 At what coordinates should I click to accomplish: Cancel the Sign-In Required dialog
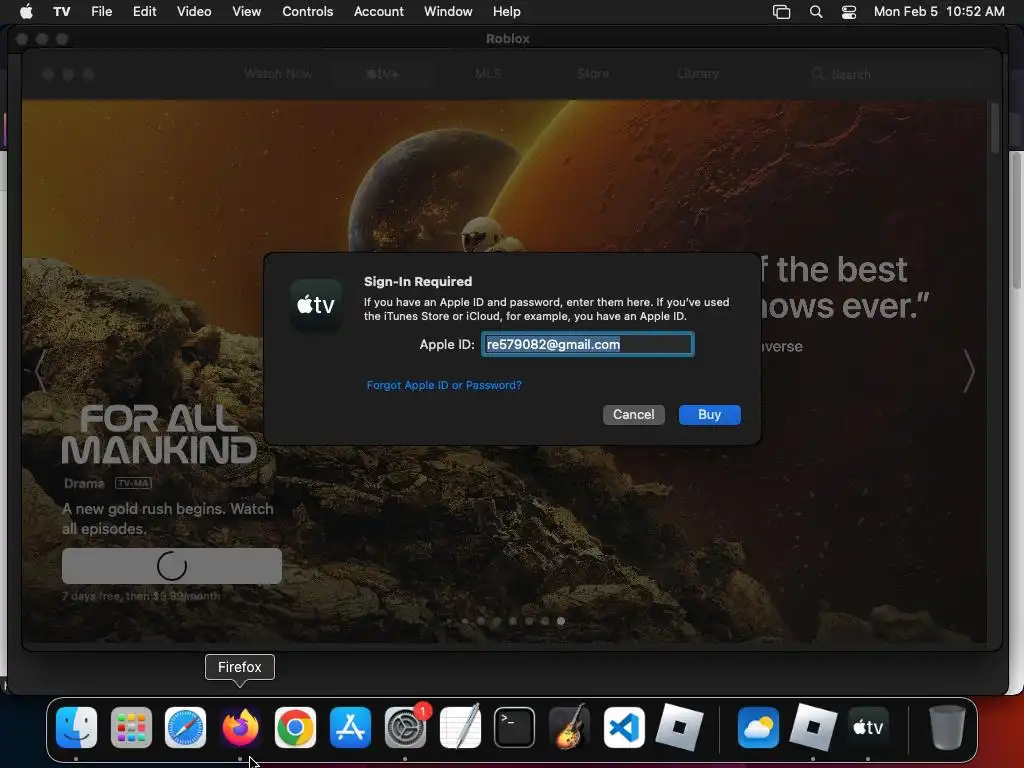tap(633, 415)
